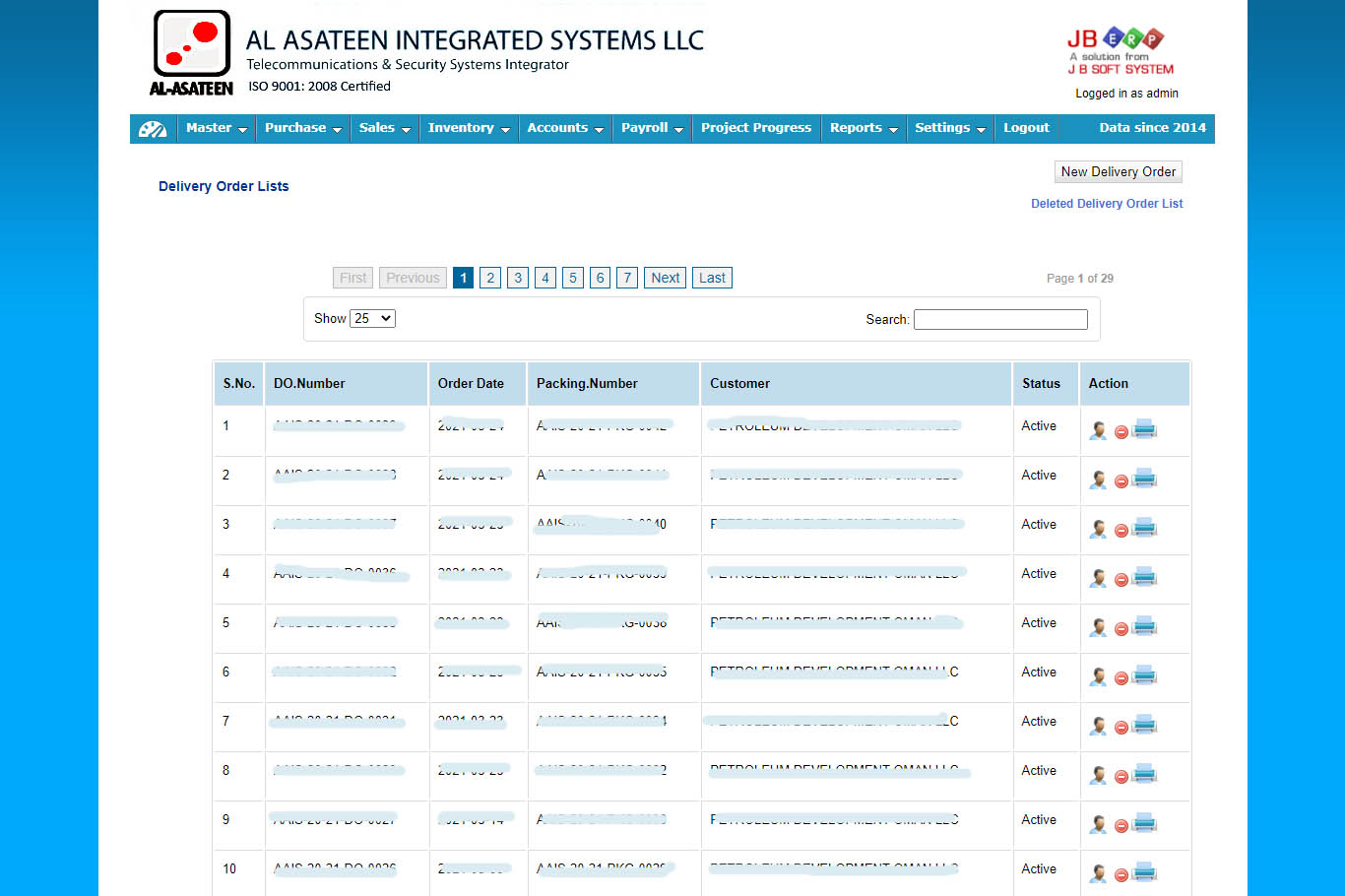Click the user icon in row 2
This screenshot has height=896, width=1345.
coord(1098,480)
